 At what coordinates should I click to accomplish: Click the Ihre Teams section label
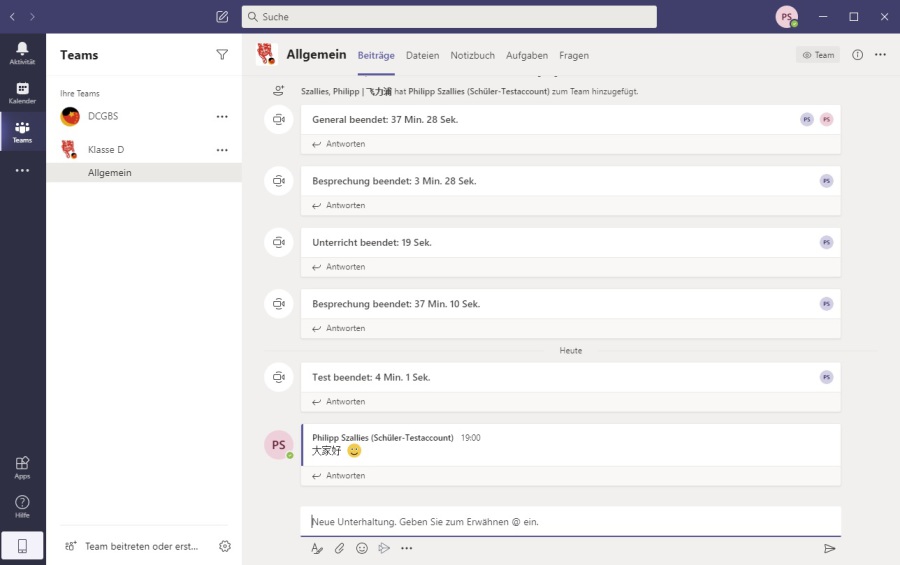pos(80,93)
